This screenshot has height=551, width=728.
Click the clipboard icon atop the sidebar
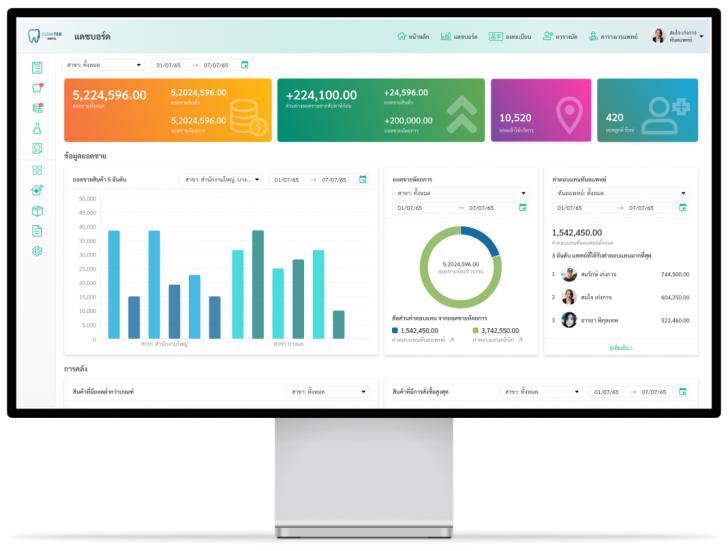[37, 68]
